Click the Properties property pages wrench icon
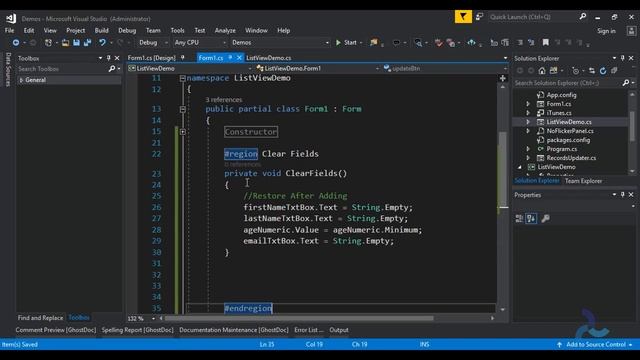The width and height of the screenshot is (640, 360). pos(545,218)
